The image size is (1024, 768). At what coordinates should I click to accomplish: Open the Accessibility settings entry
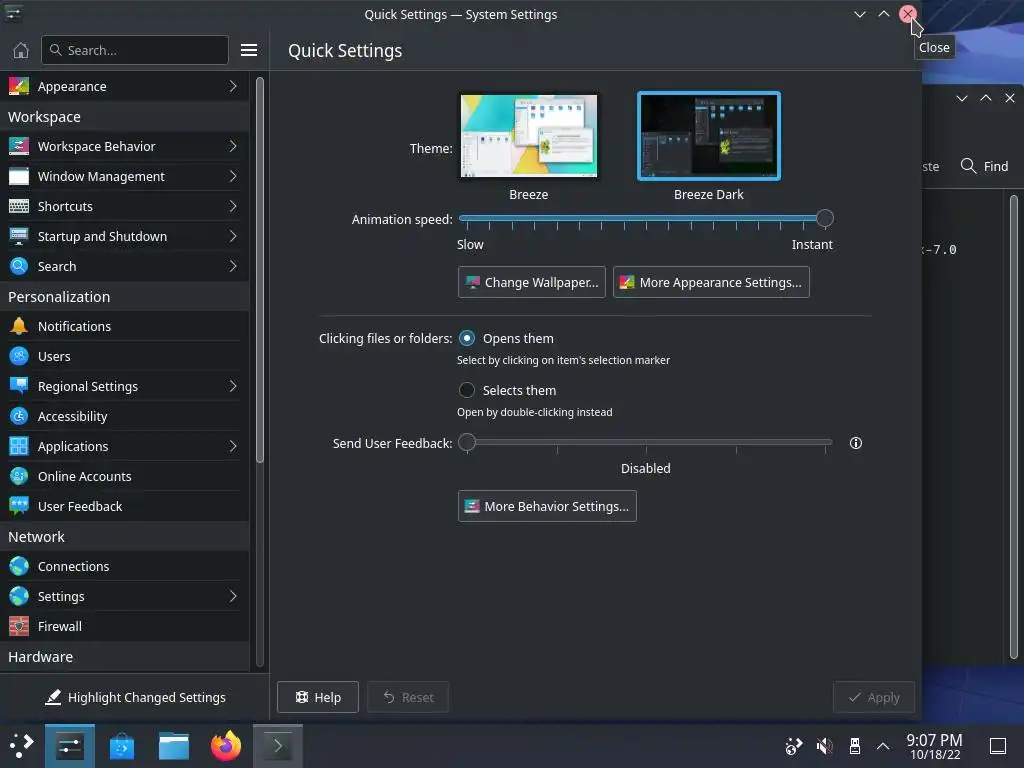[x=125, y=416]
